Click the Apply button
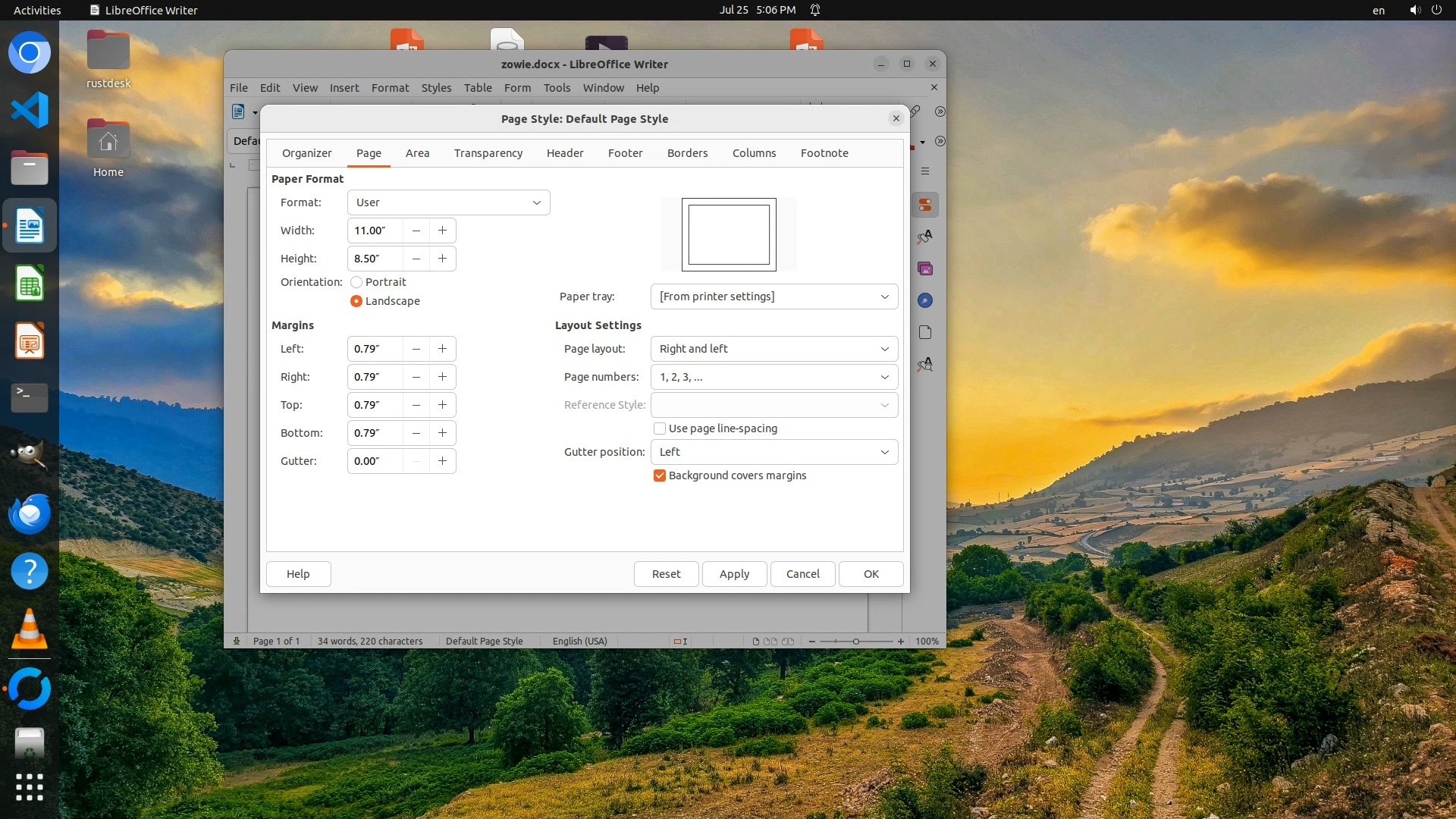This screenshot has height=819, width=1456. click(734, 574)
